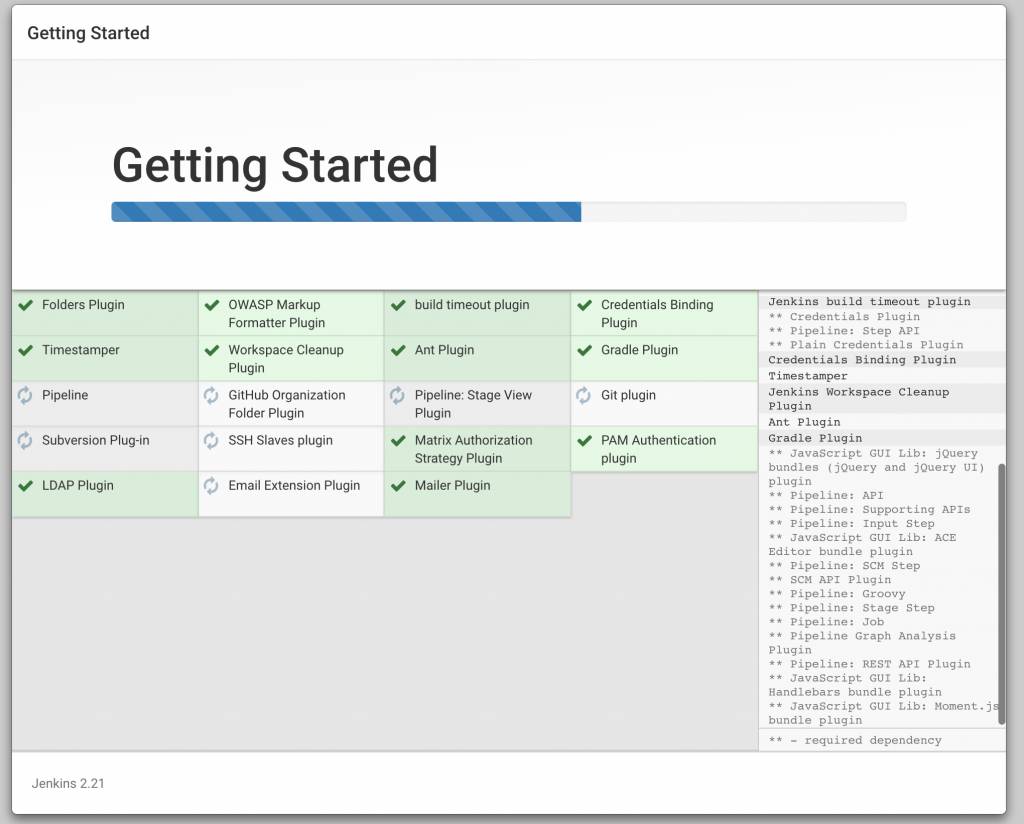Click the green checkmark beside Folders Plugin
The width and height of the screenshot is (1024, 824).
25,305
